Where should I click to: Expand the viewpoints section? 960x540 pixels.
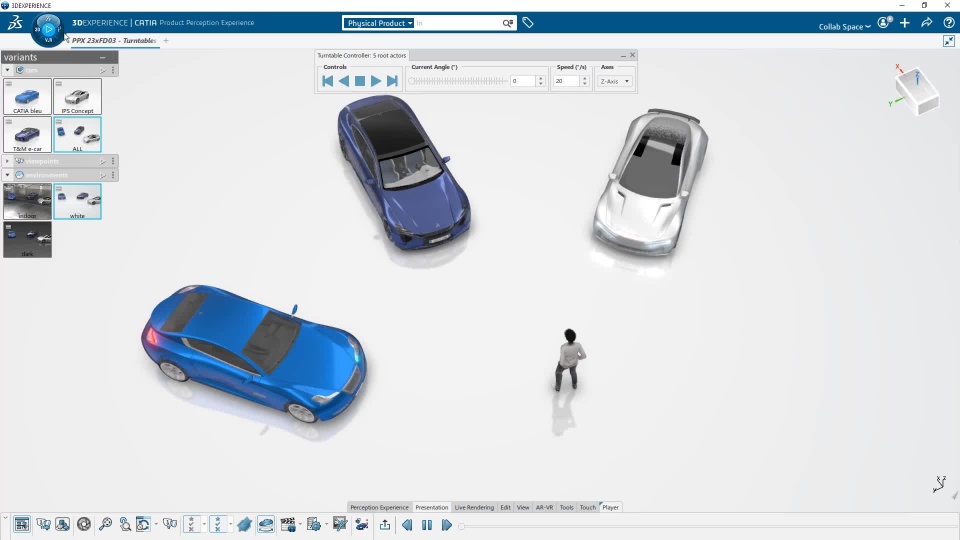[x=7, y=161]
